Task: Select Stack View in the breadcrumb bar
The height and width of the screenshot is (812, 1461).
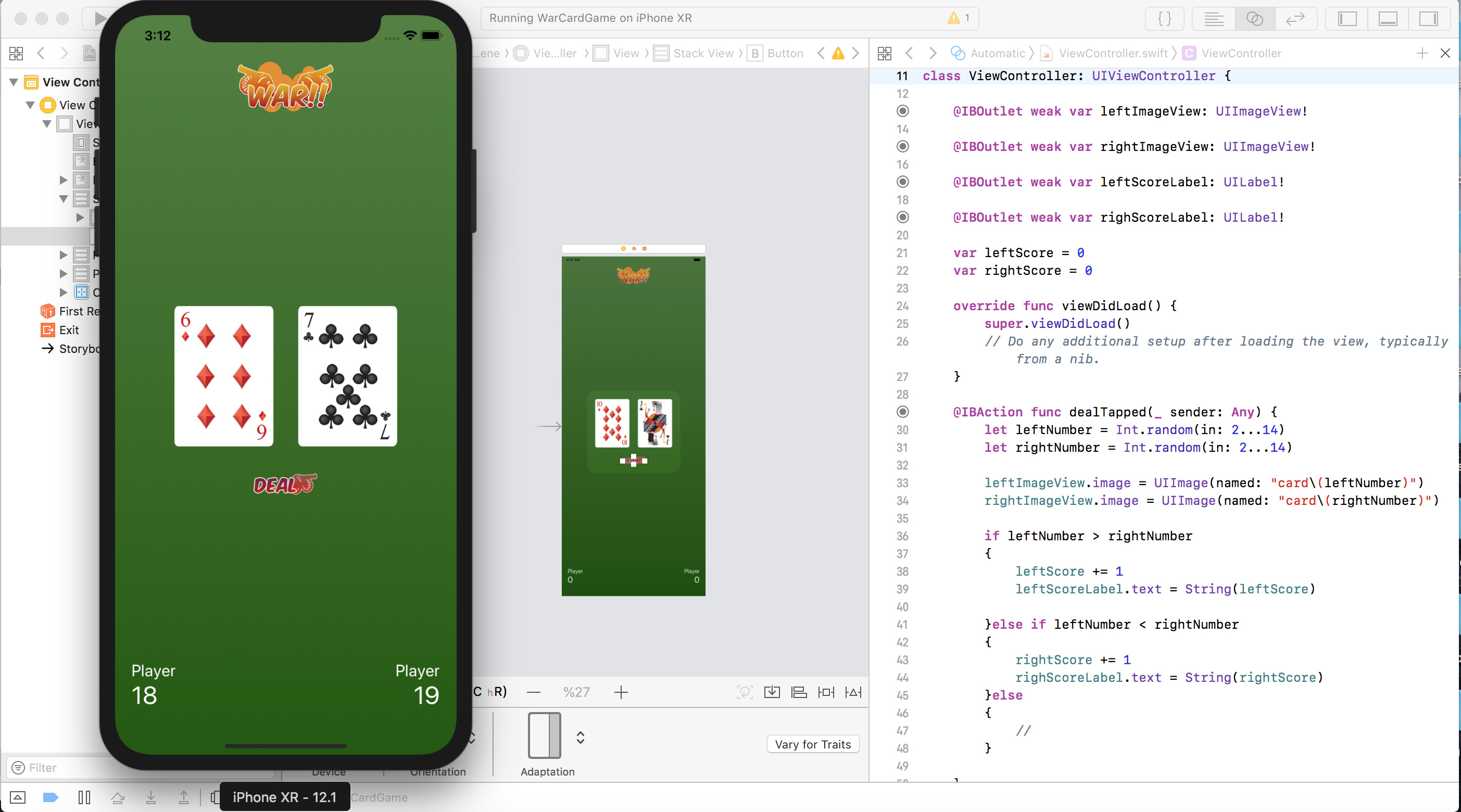Action: [x=703, y=53]
